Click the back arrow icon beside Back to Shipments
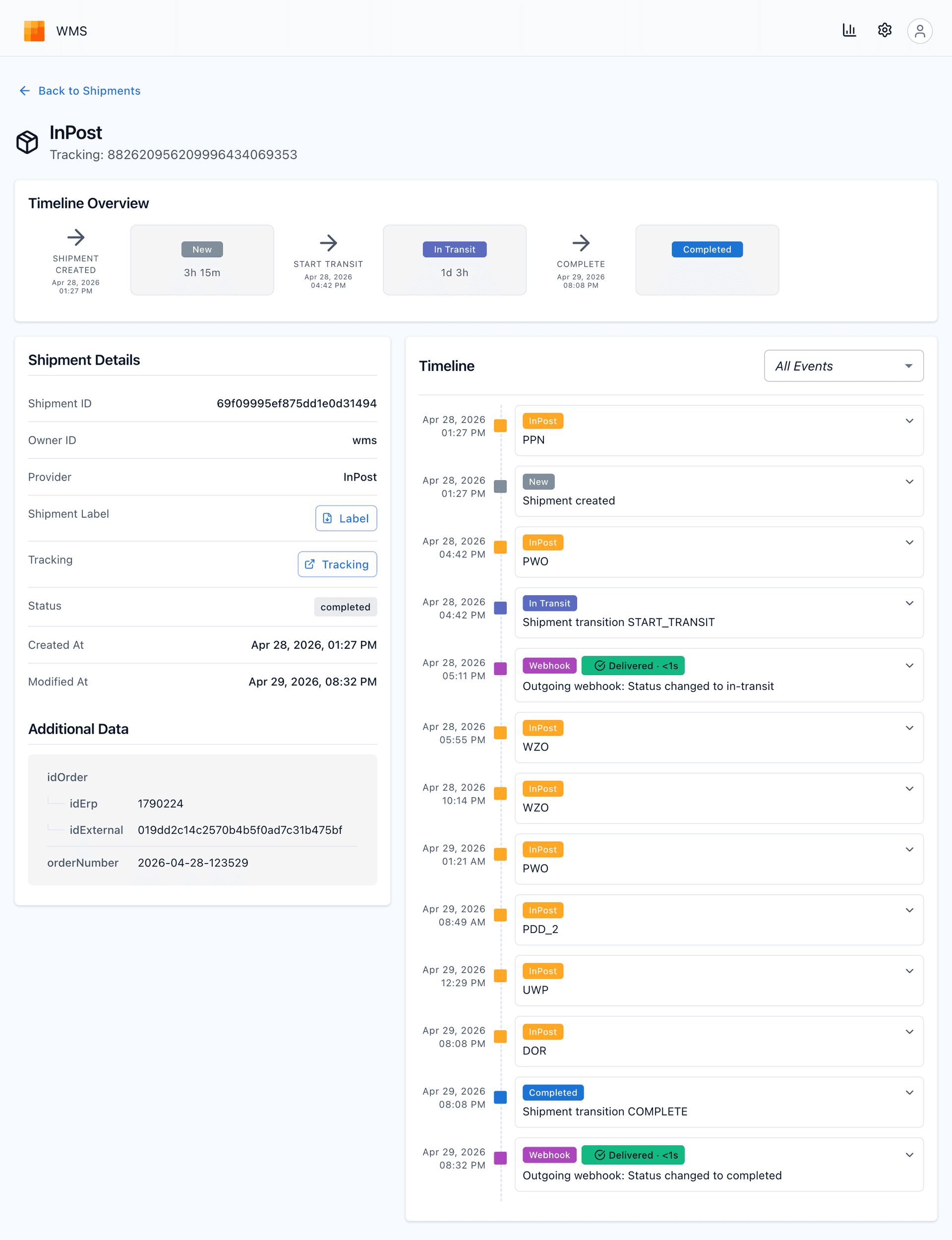 [24, 91]
